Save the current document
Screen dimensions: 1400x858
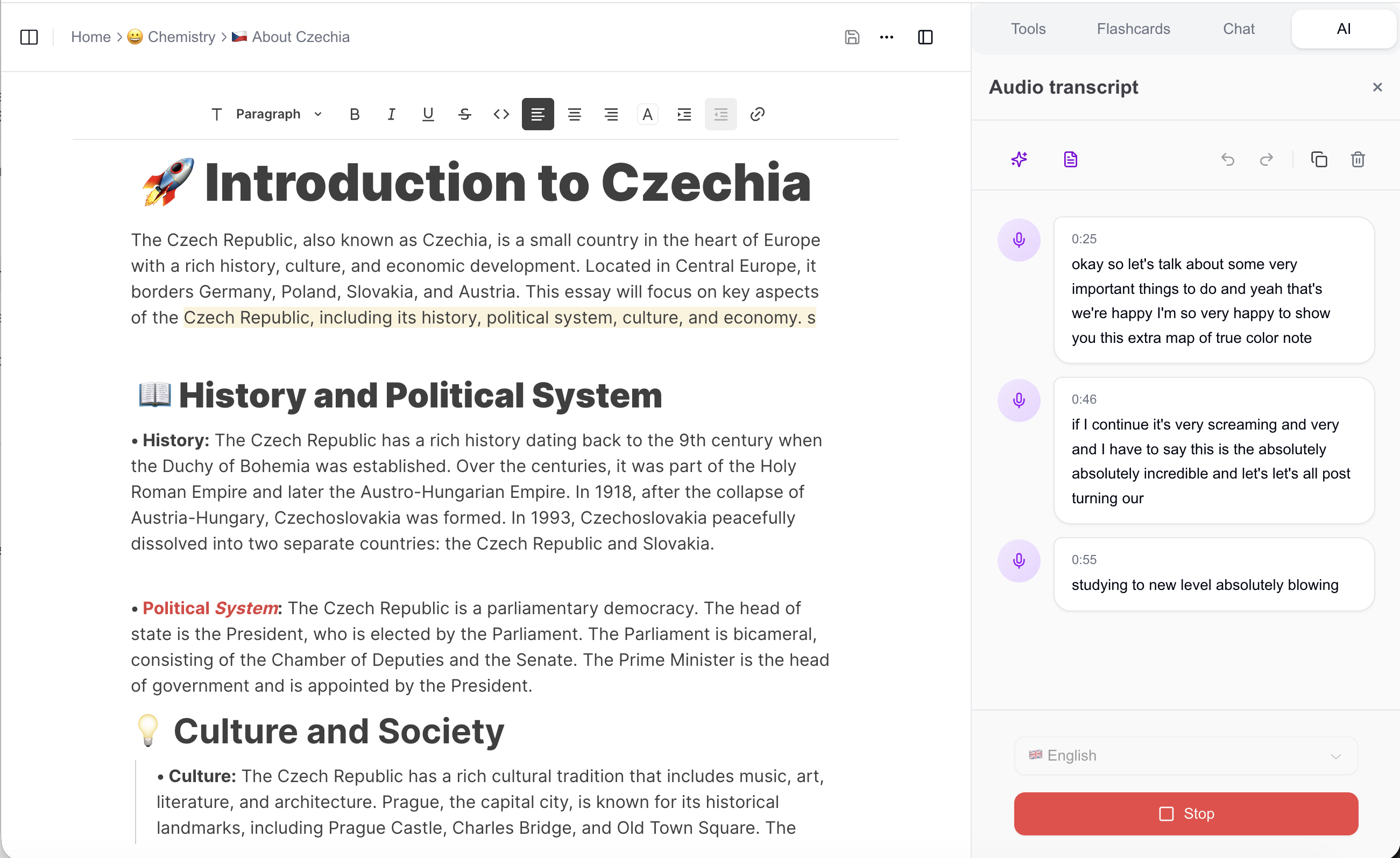click(x=852, y=37)
